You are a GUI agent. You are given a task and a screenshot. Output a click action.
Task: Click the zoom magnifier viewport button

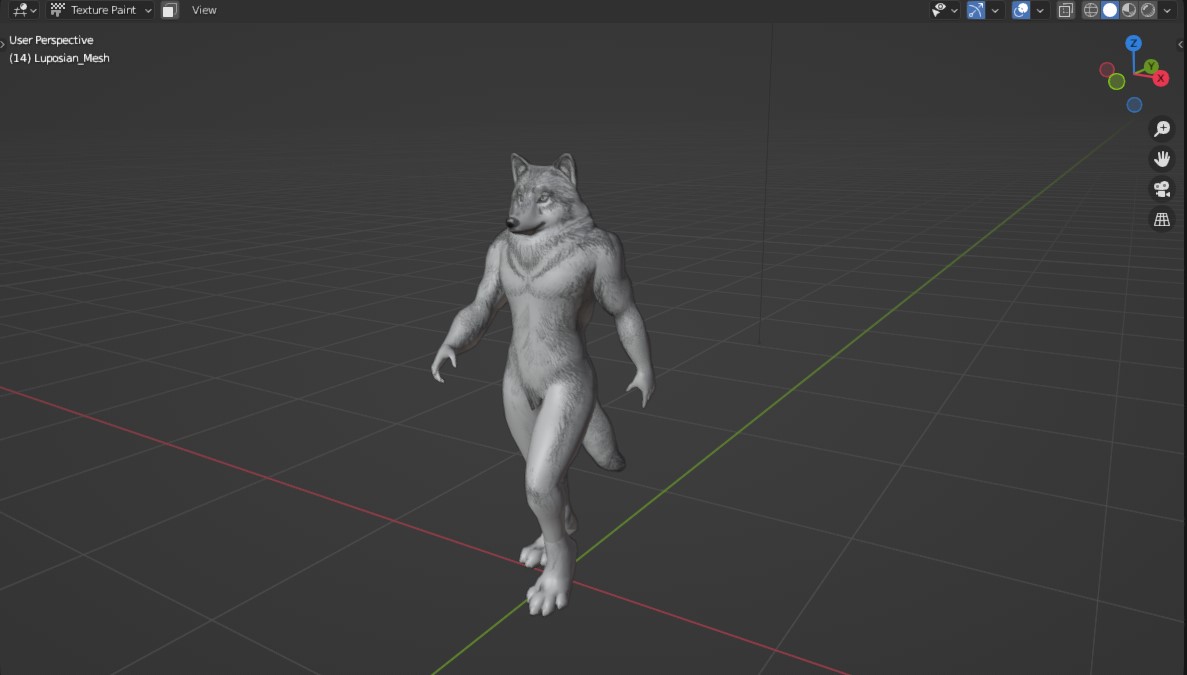1162,129
